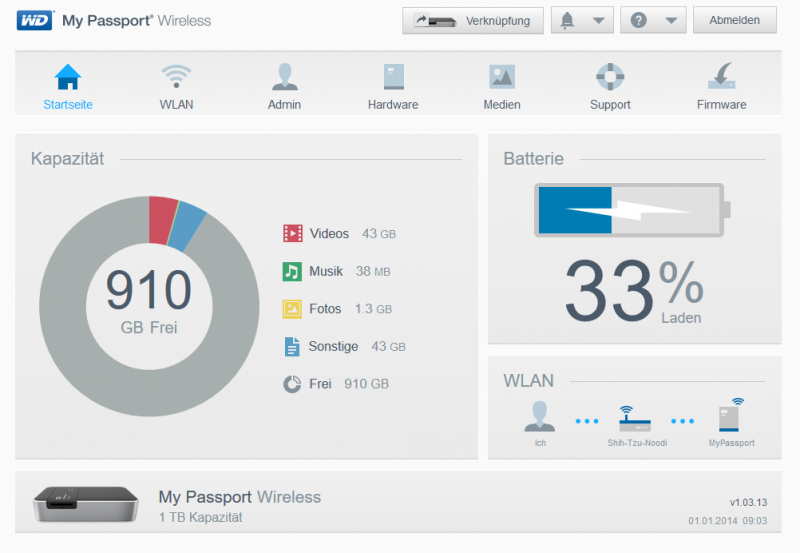Click the blue Sonstige chart segment

187,227
